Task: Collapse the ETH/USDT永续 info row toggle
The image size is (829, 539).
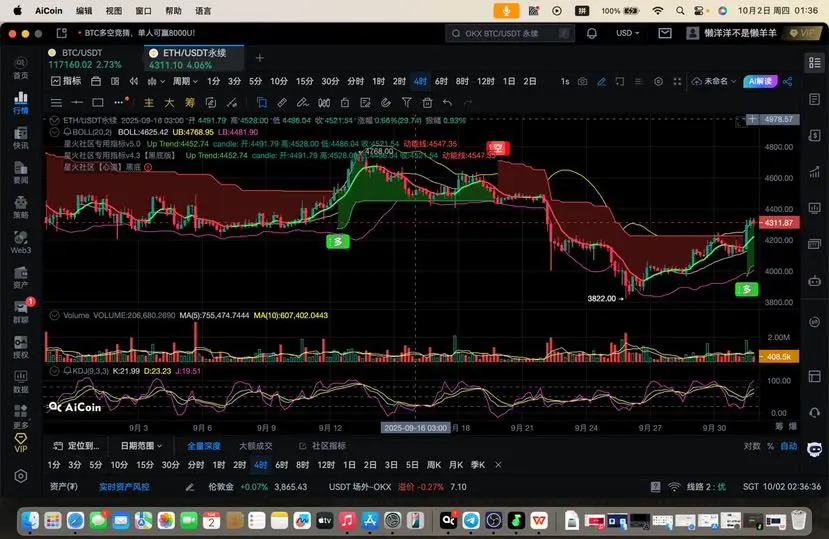Action: point(54,121)
